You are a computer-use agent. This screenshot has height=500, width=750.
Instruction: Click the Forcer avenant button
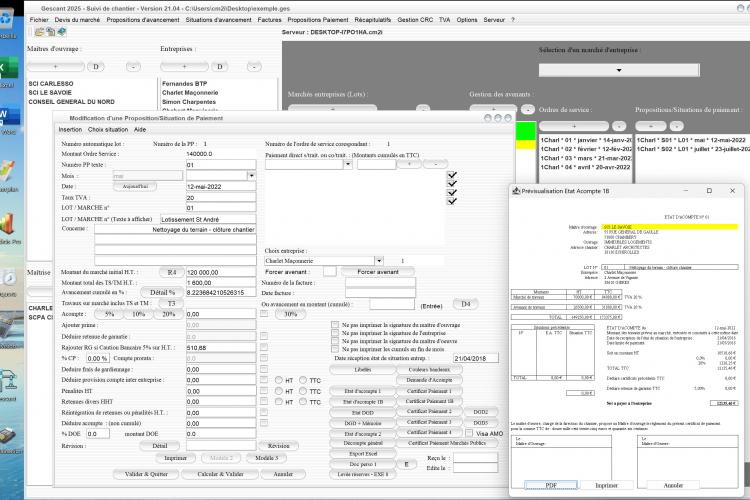tap(378, 271)
